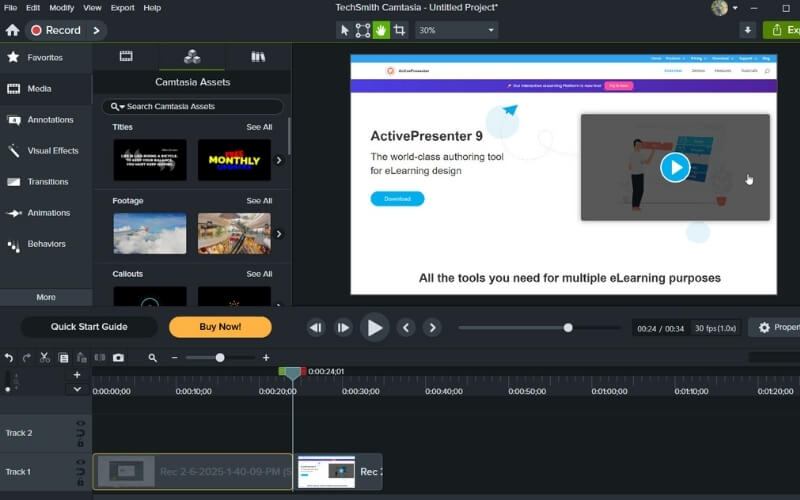The image size is (800, 500).
Task: Expand the Titles assets row arrow
Action: click(279, 160)
